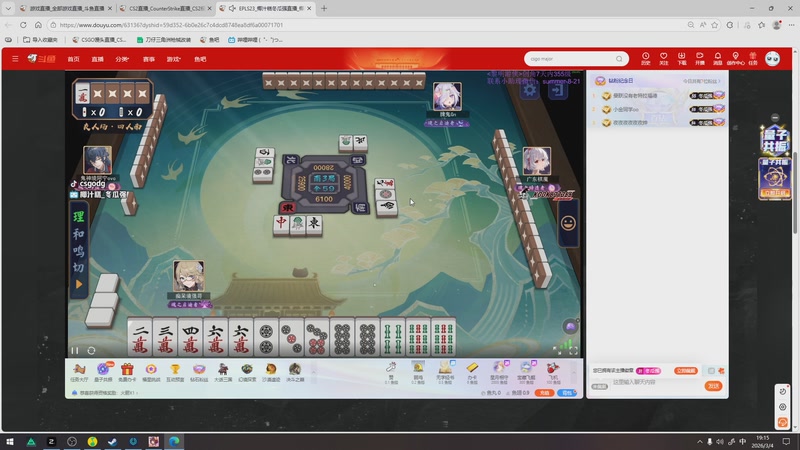Open the 关注 follow heart icon
The image size is (800, 450).
(663, 59)
